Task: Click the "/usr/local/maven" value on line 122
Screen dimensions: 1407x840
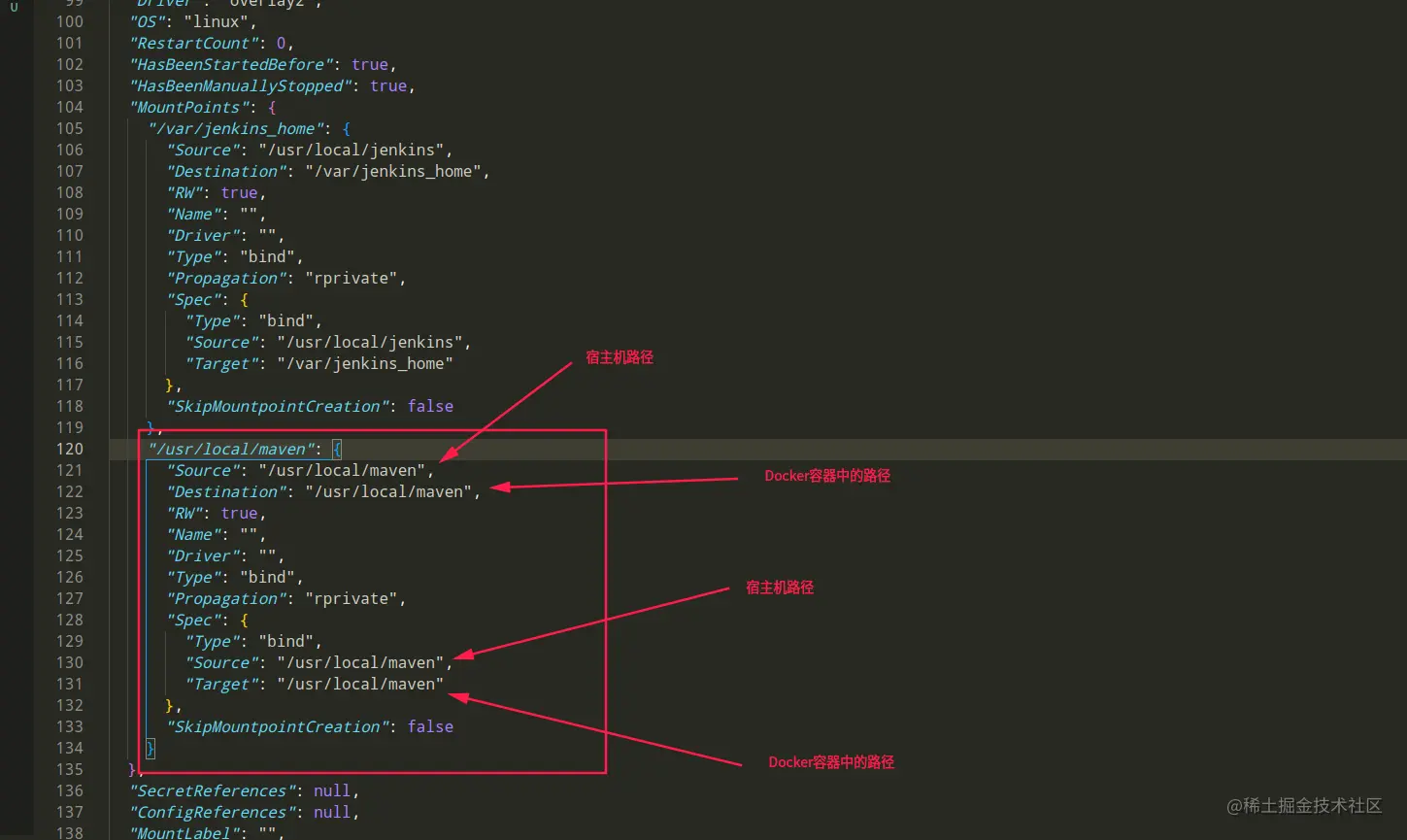Action: (x=387, y=491)
